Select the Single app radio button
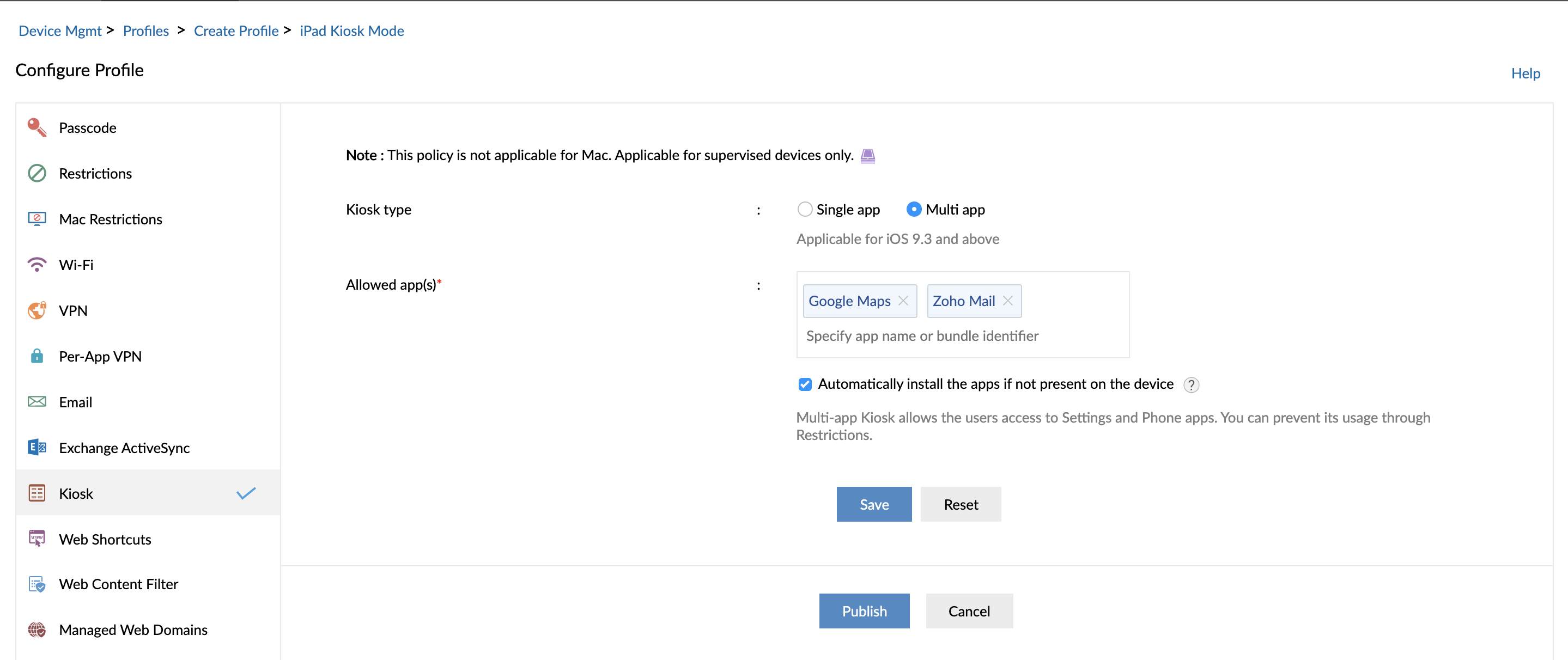 point(804,209)
